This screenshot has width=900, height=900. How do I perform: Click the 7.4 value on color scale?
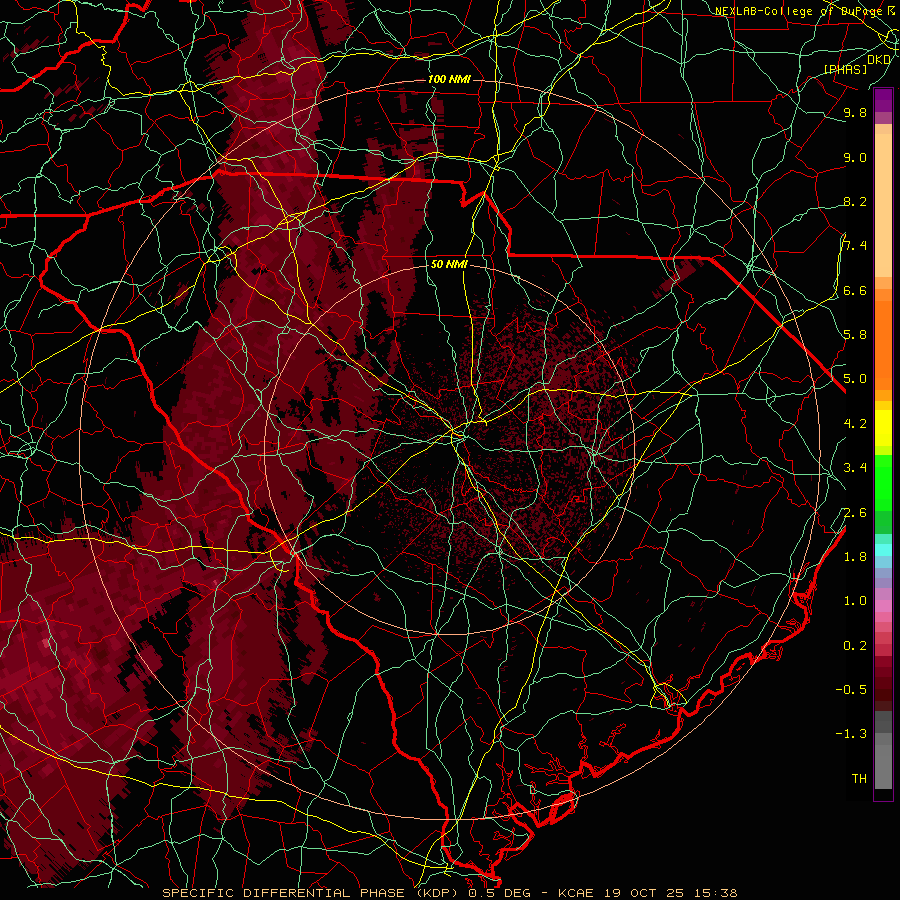coord(855,246)
